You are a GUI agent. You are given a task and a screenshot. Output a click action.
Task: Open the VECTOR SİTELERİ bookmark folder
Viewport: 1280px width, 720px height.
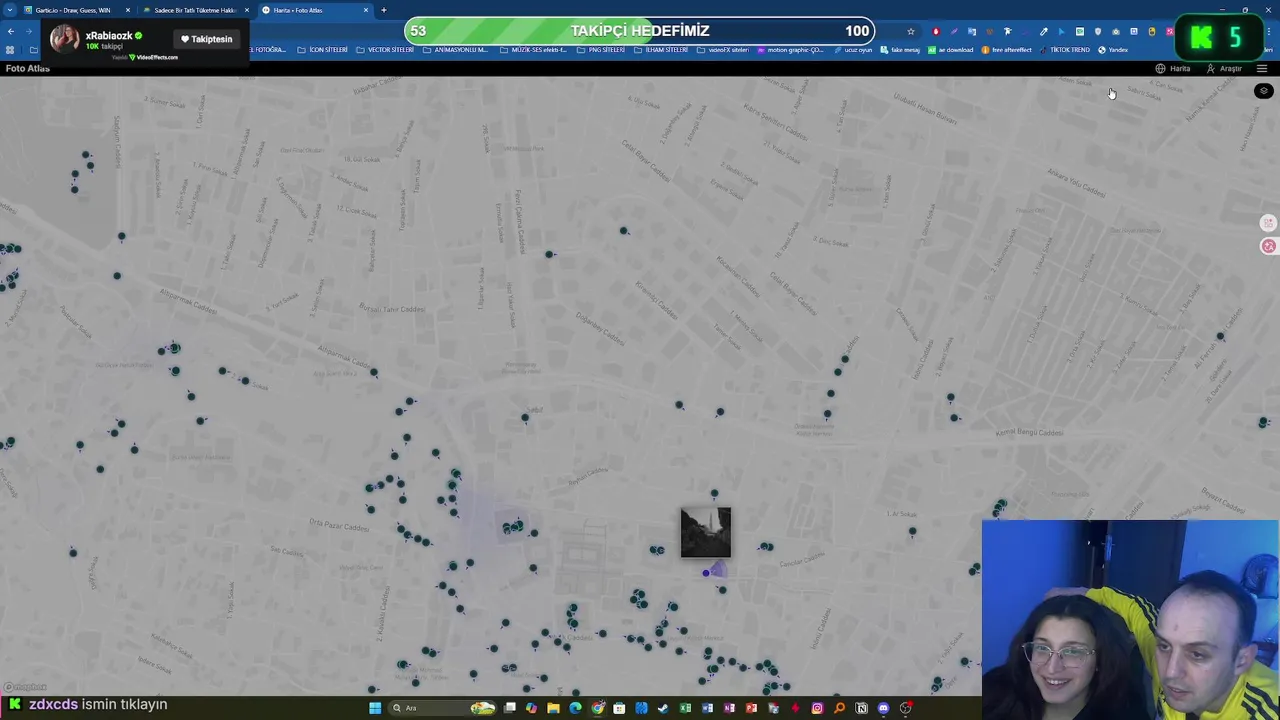[x=385, y=50]
